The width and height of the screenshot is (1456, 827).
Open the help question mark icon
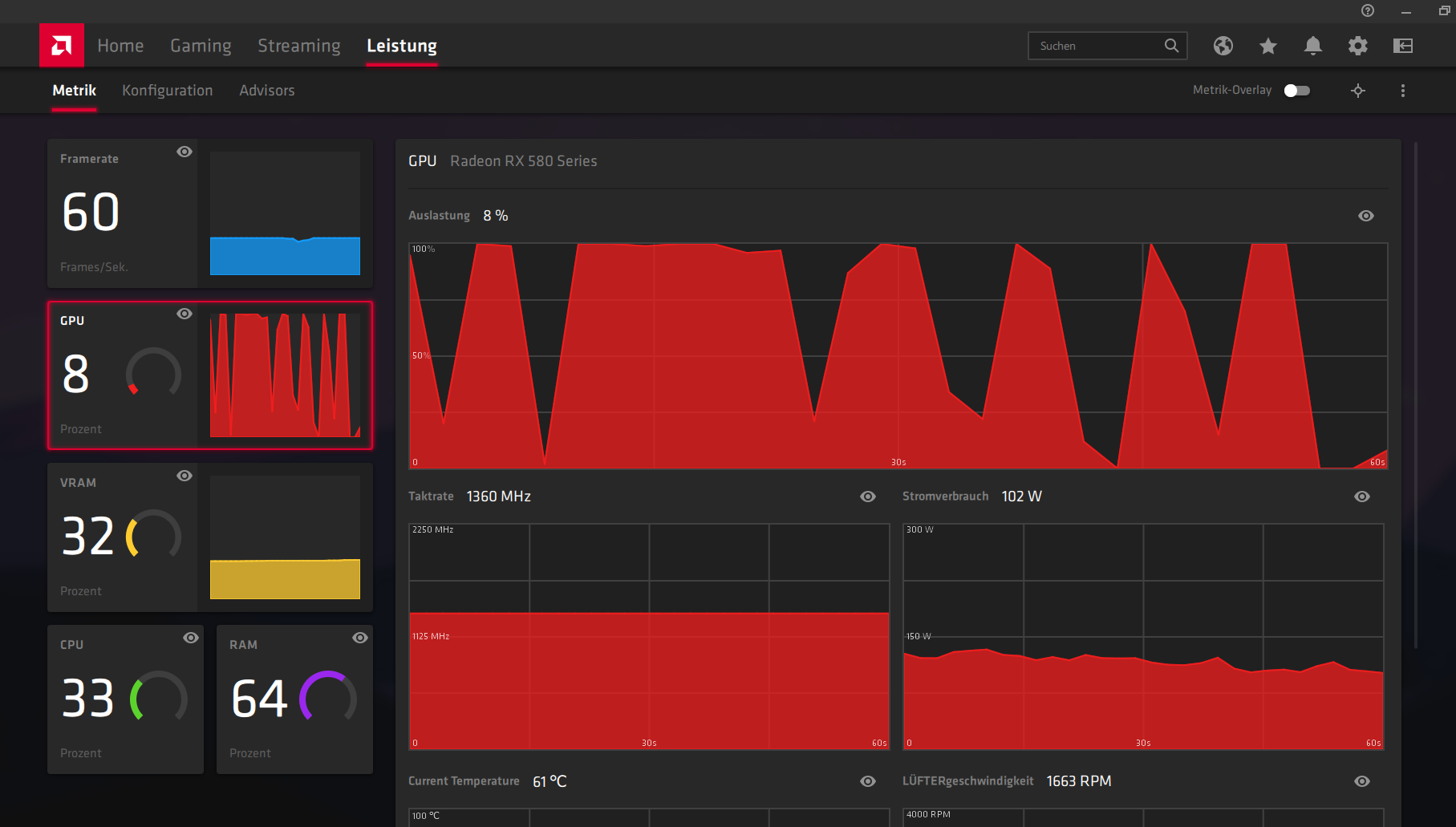[x=1368, y=10]
